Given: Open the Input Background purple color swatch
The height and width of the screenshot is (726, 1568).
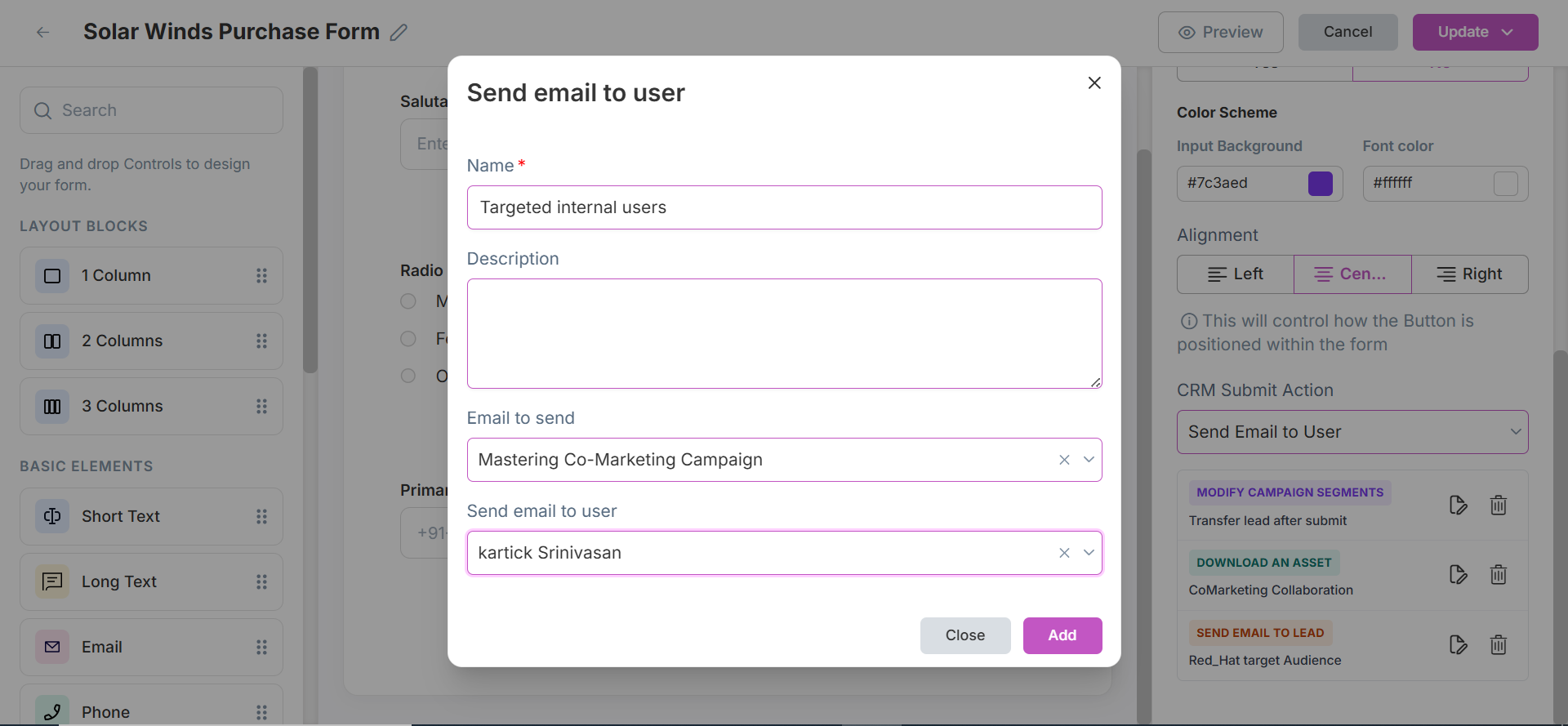Looking at the screenshot, I should pos(1321,184).
